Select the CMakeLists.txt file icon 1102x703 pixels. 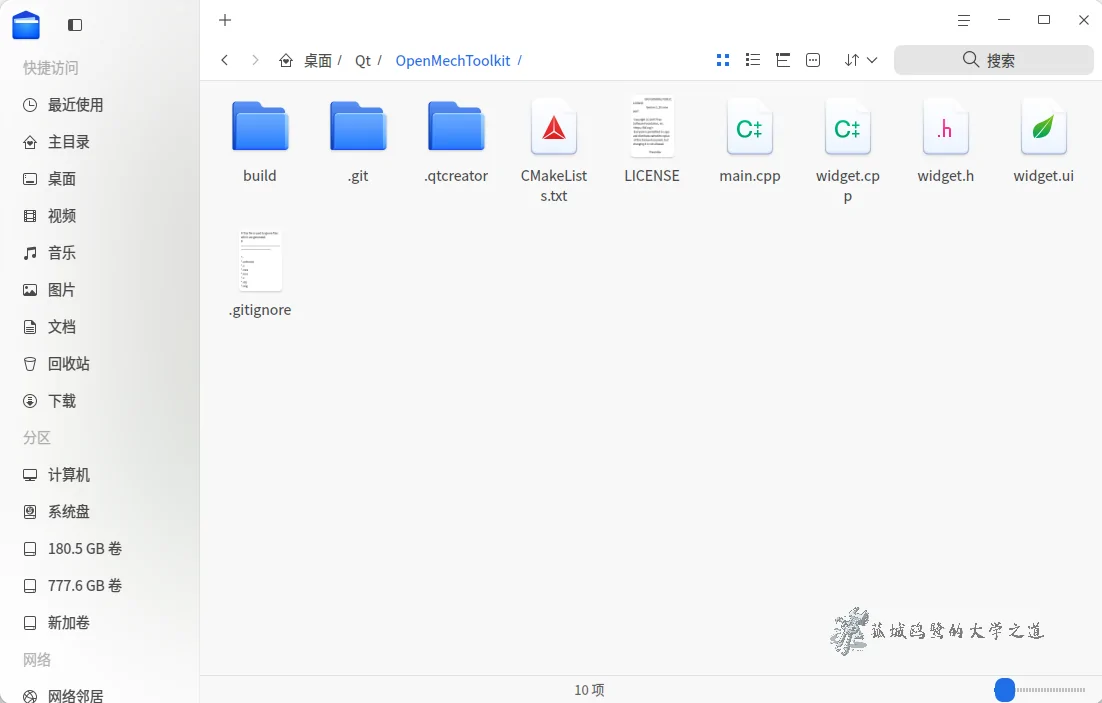click(554, 127)
